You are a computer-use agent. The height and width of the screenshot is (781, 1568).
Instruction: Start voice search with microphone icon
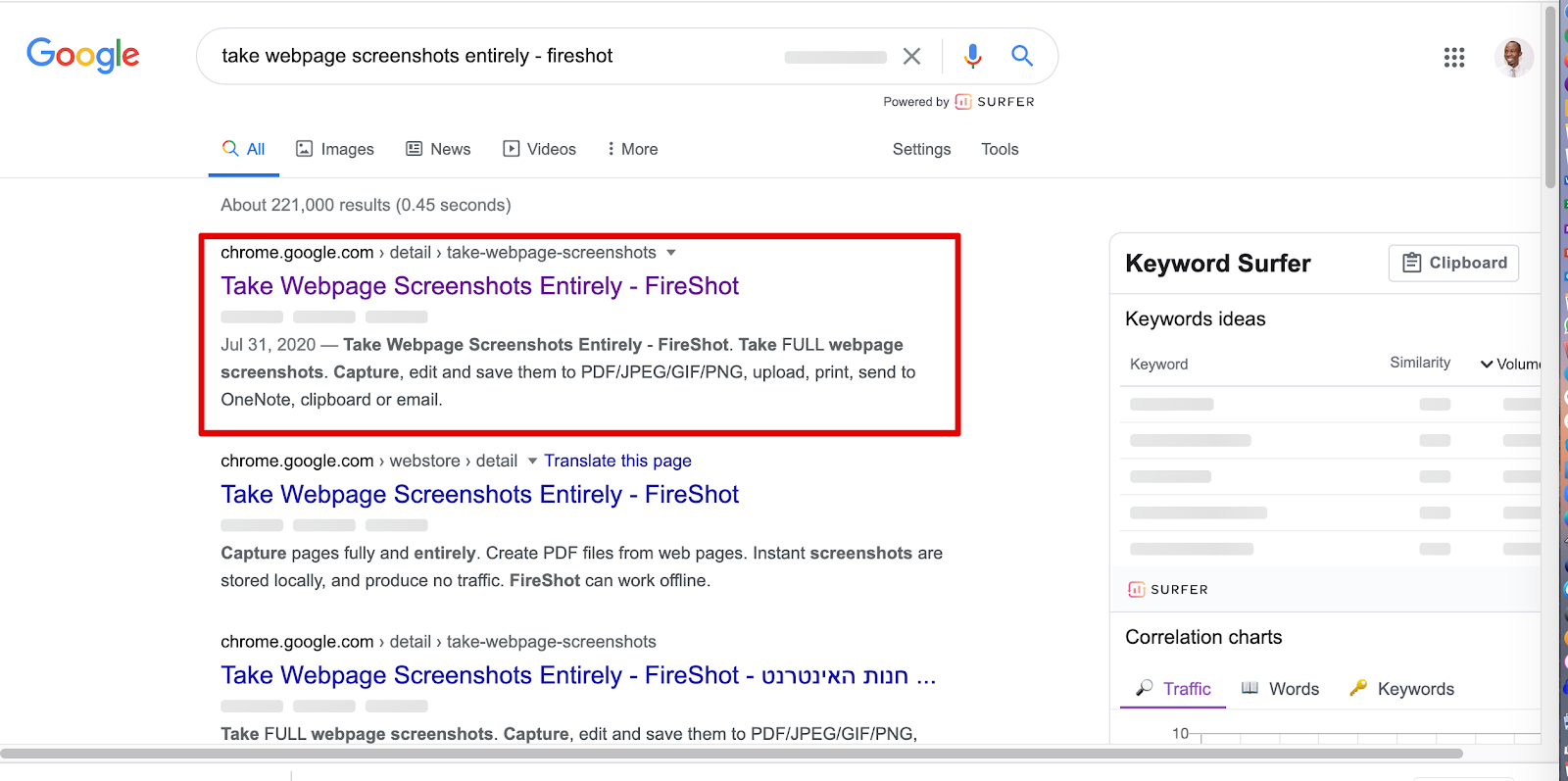(972, 56)
